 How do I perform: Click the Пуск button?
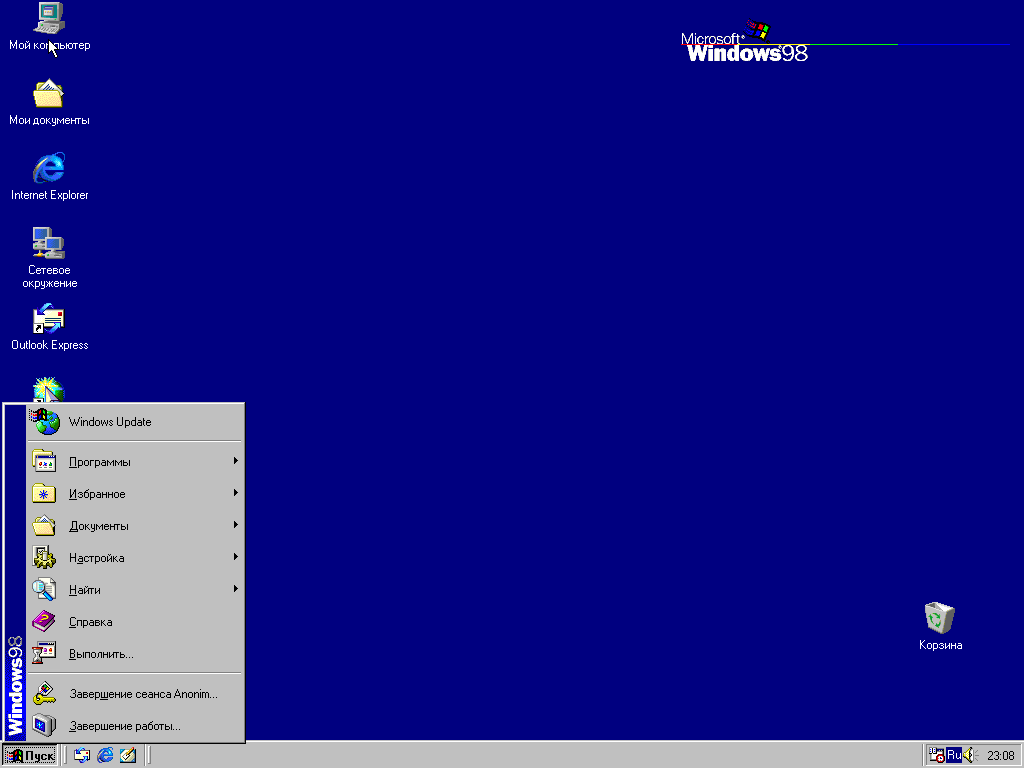pos(29,755)
